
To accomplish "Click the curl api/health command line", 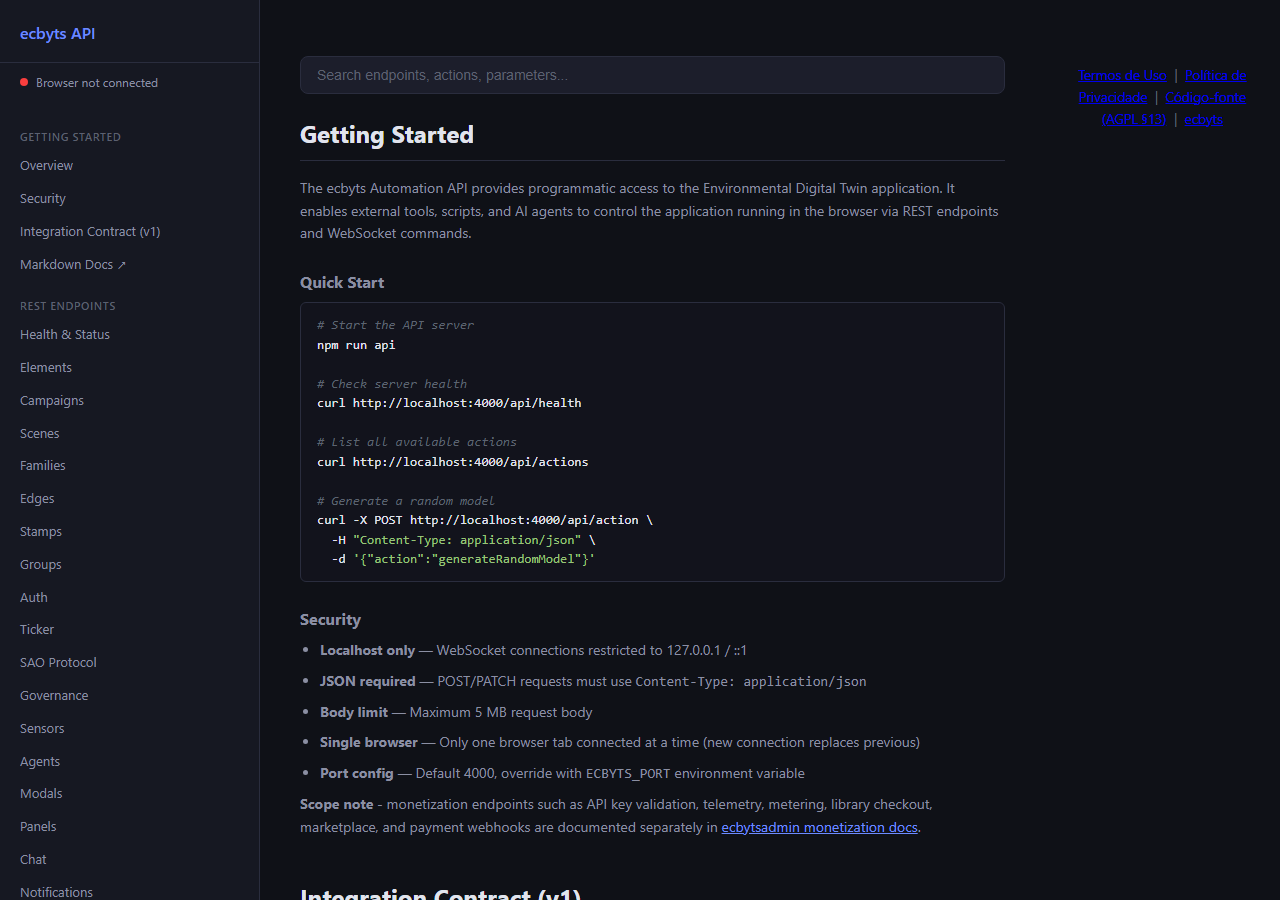I will point(449,403).
